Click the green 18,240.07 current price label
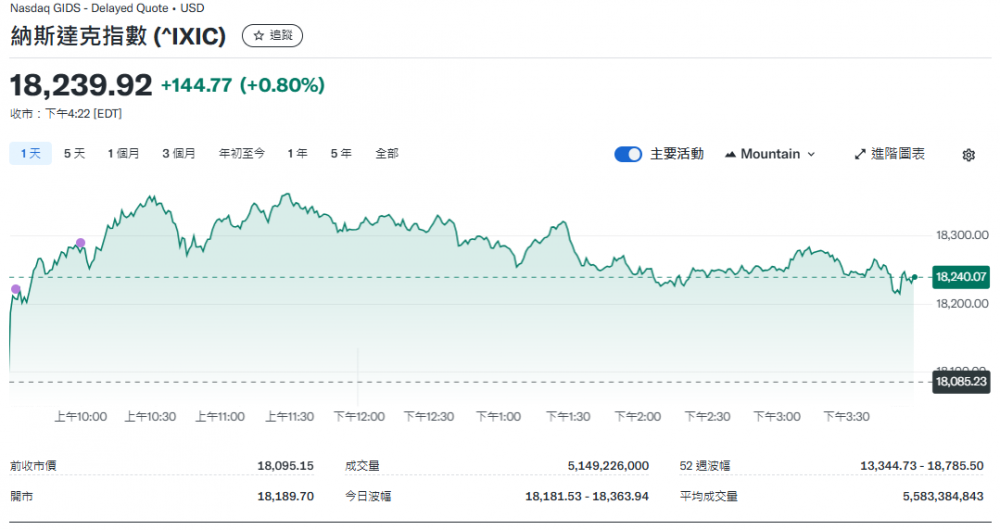1000x530 pixels. click(960, 277)
